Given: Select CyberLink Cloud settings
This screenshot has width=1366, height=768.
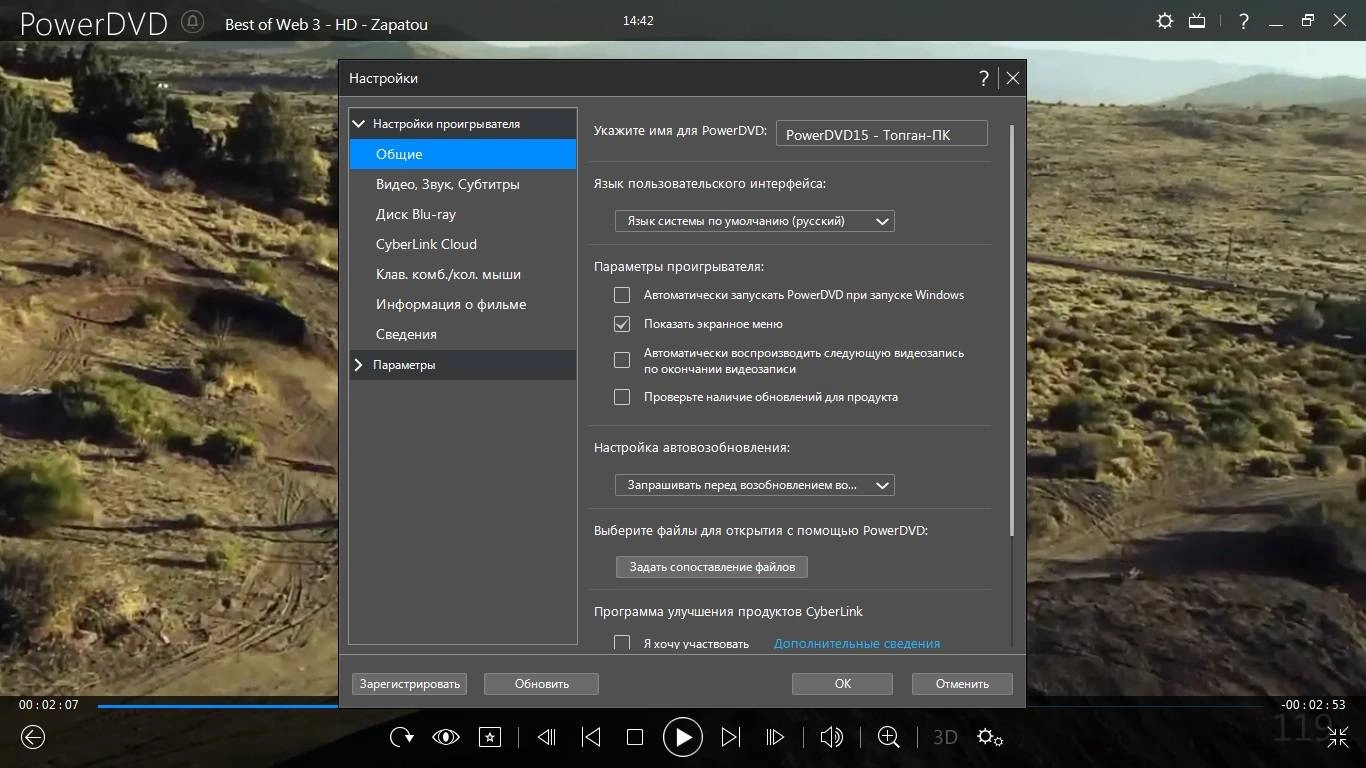Looking at the screenshot, I should (x=463, y=244).
